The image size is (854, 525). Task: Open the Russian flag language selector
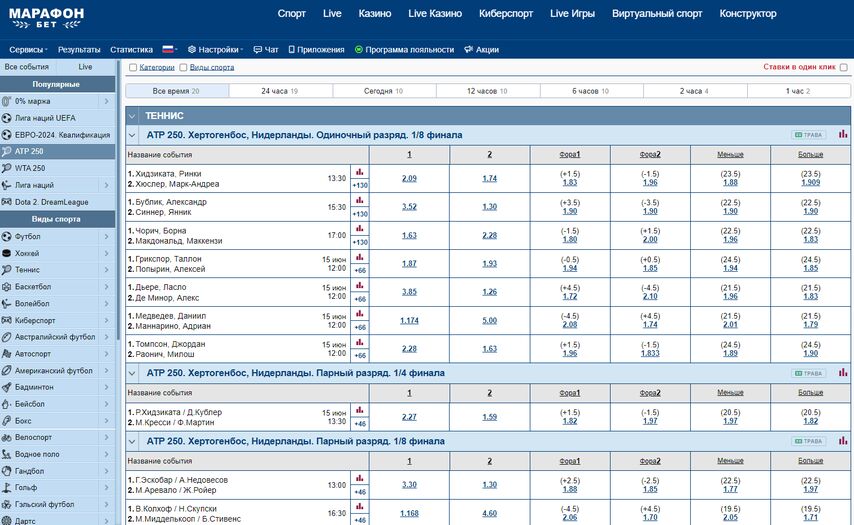tap(169, 50)
